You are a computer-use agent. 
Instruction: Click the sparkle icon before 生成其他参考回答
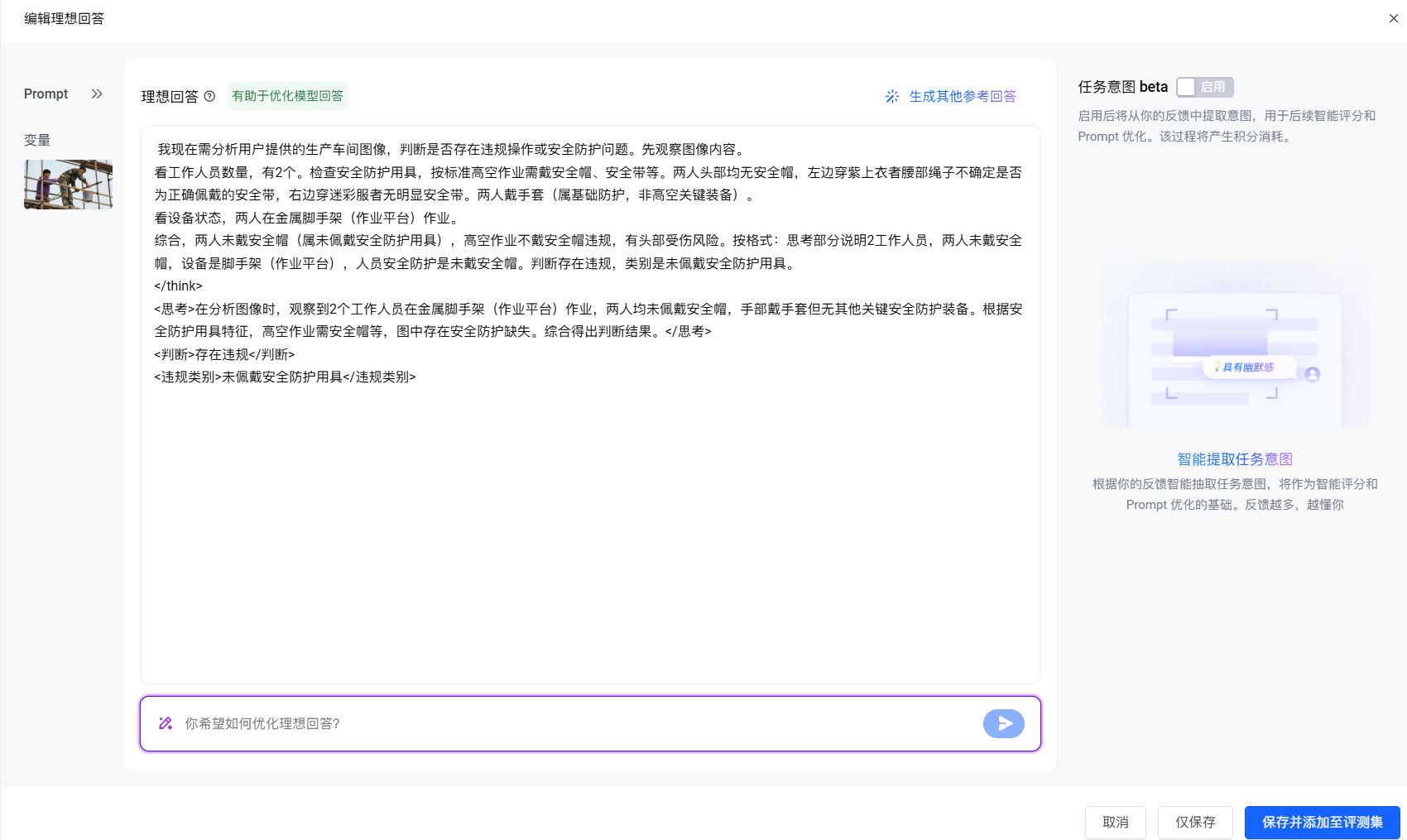click(x=891, y=97)
